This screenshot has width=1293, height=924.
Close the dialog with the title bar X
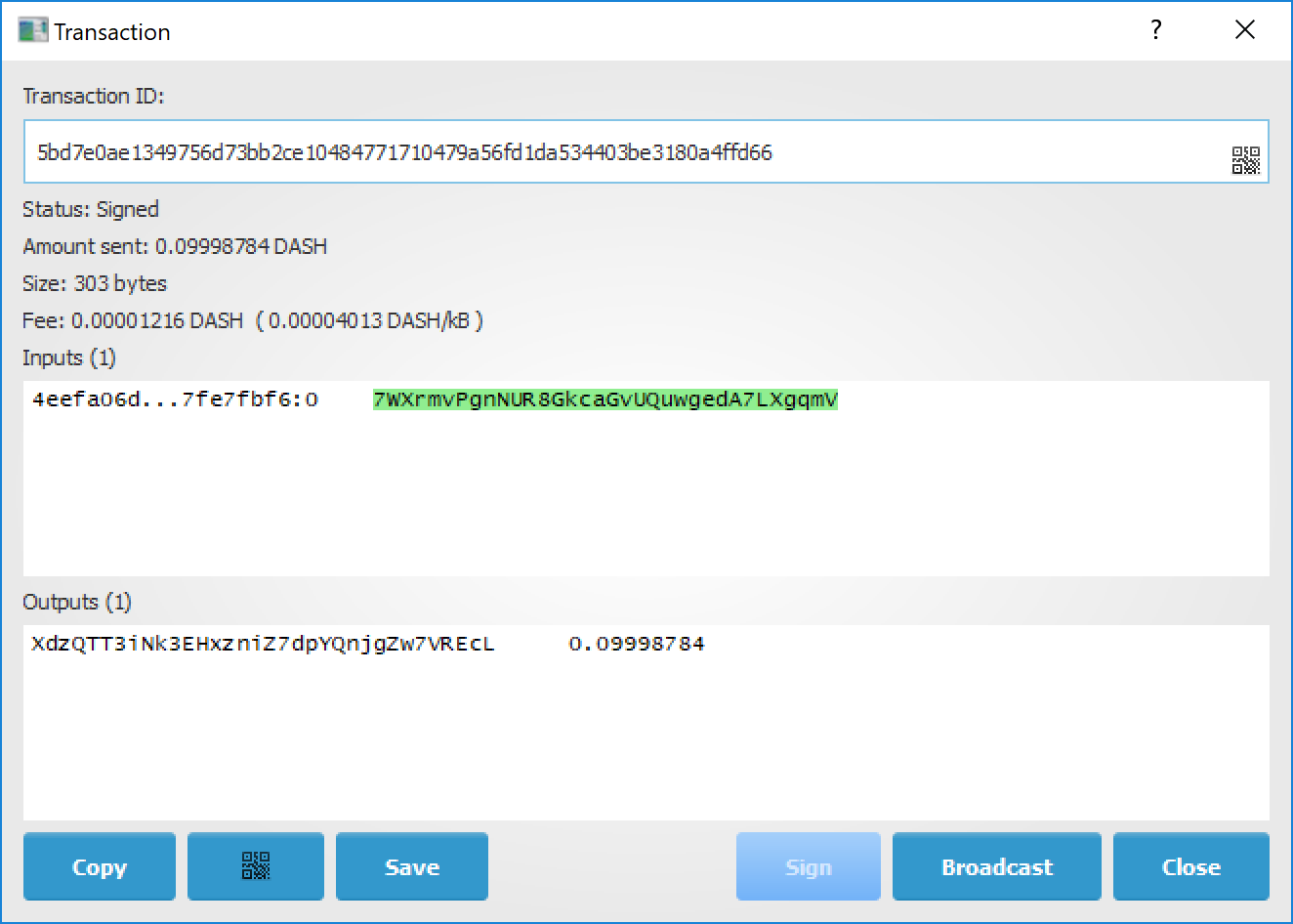tap(1244, 30)
